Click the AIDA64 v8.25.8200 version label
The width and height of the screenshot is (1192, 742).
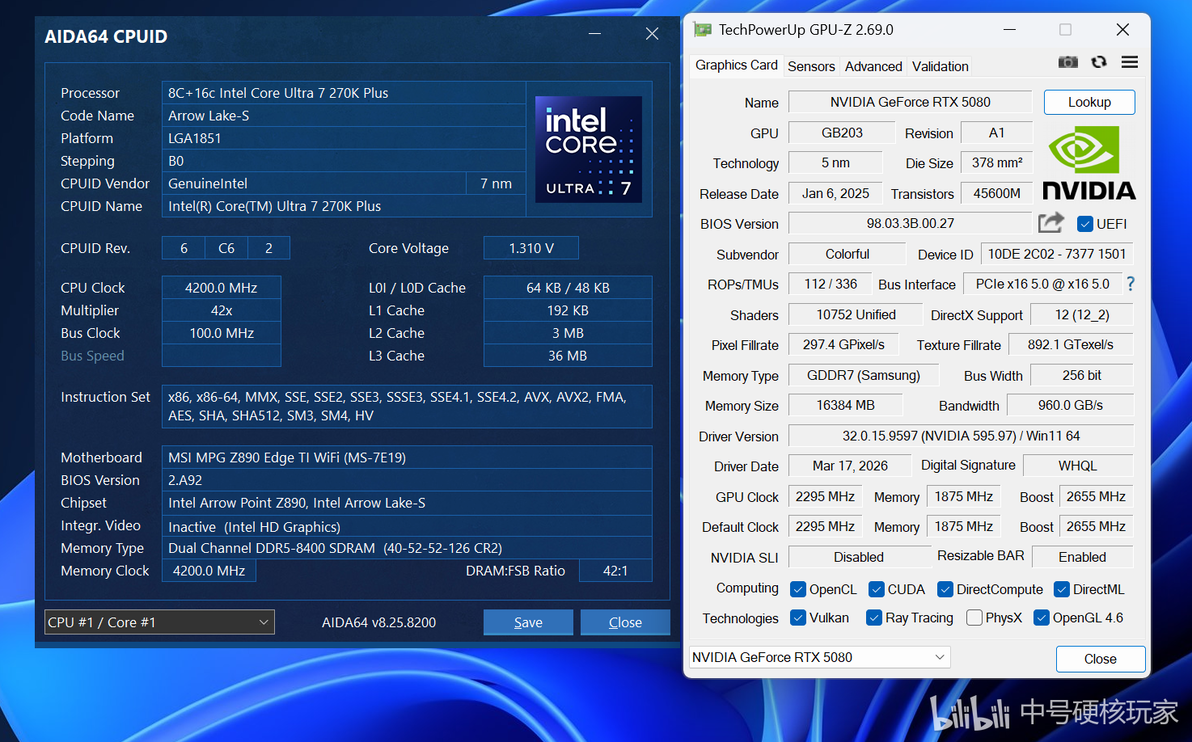379,622
